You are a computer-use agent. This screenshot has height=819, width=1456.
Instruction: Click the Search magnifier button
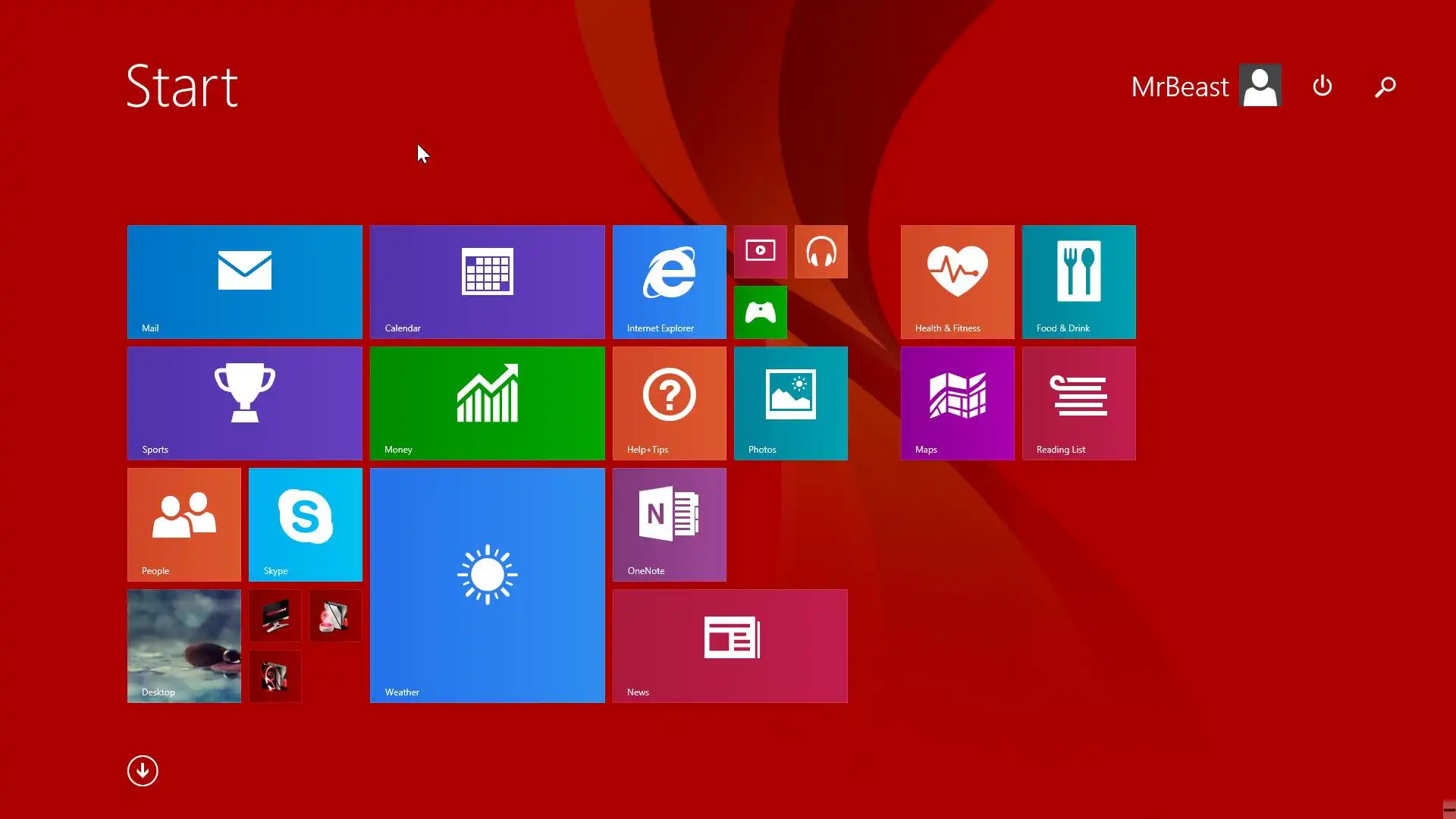tap(1385, 86)
